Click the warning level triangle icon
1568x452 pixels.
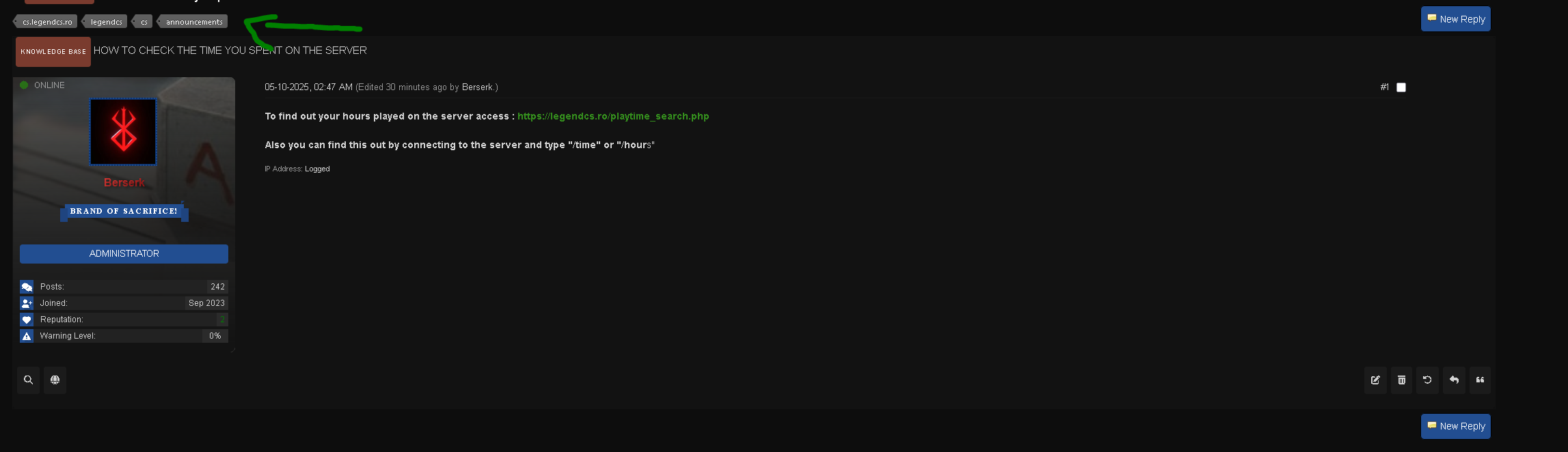pyautogui.click(x=27, y=336)
